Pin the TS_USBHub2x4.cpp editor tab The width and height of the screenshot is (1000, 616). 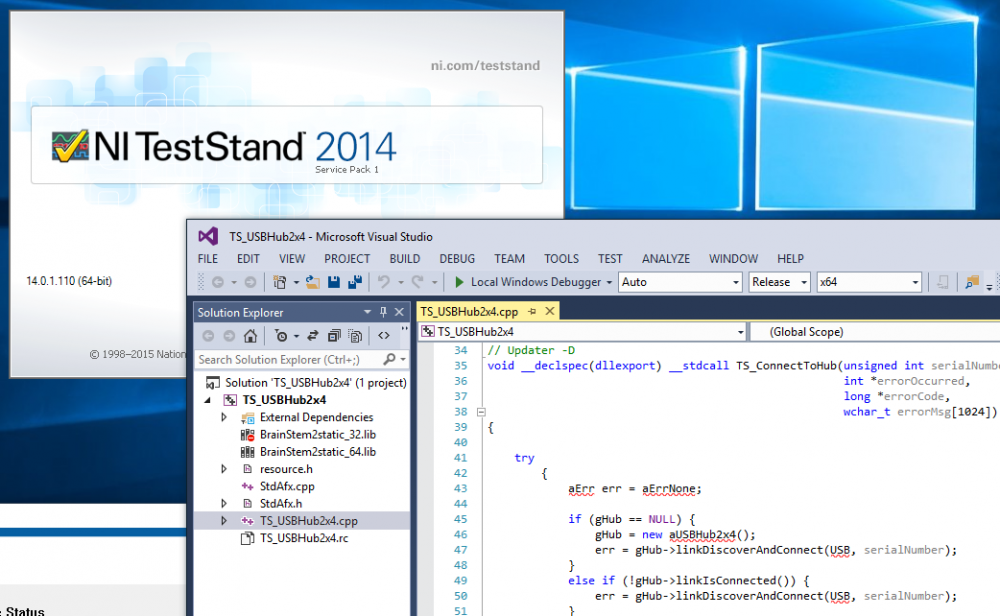coord(534,312)
